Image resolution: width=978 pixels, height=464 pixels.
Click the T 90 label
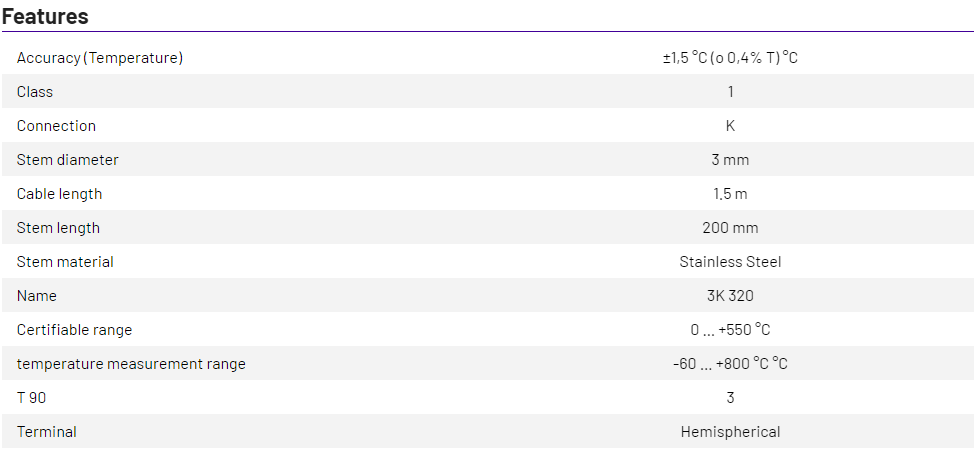(31, 398)
